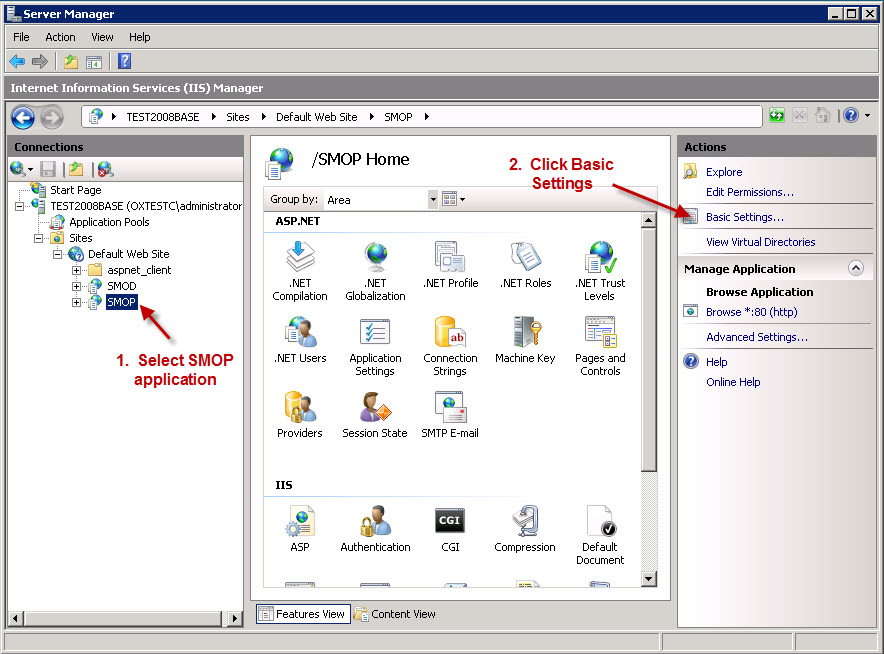
Task: Open the .NET Compilation feature
Action: tap(300, 271)
